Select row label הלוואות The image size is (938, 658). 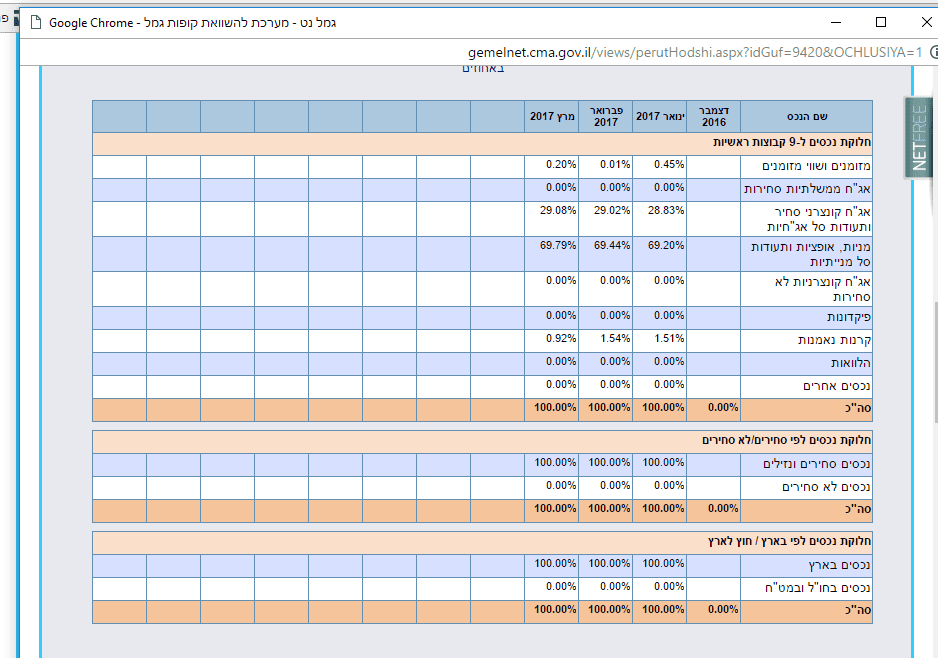(x=851, y=364)
